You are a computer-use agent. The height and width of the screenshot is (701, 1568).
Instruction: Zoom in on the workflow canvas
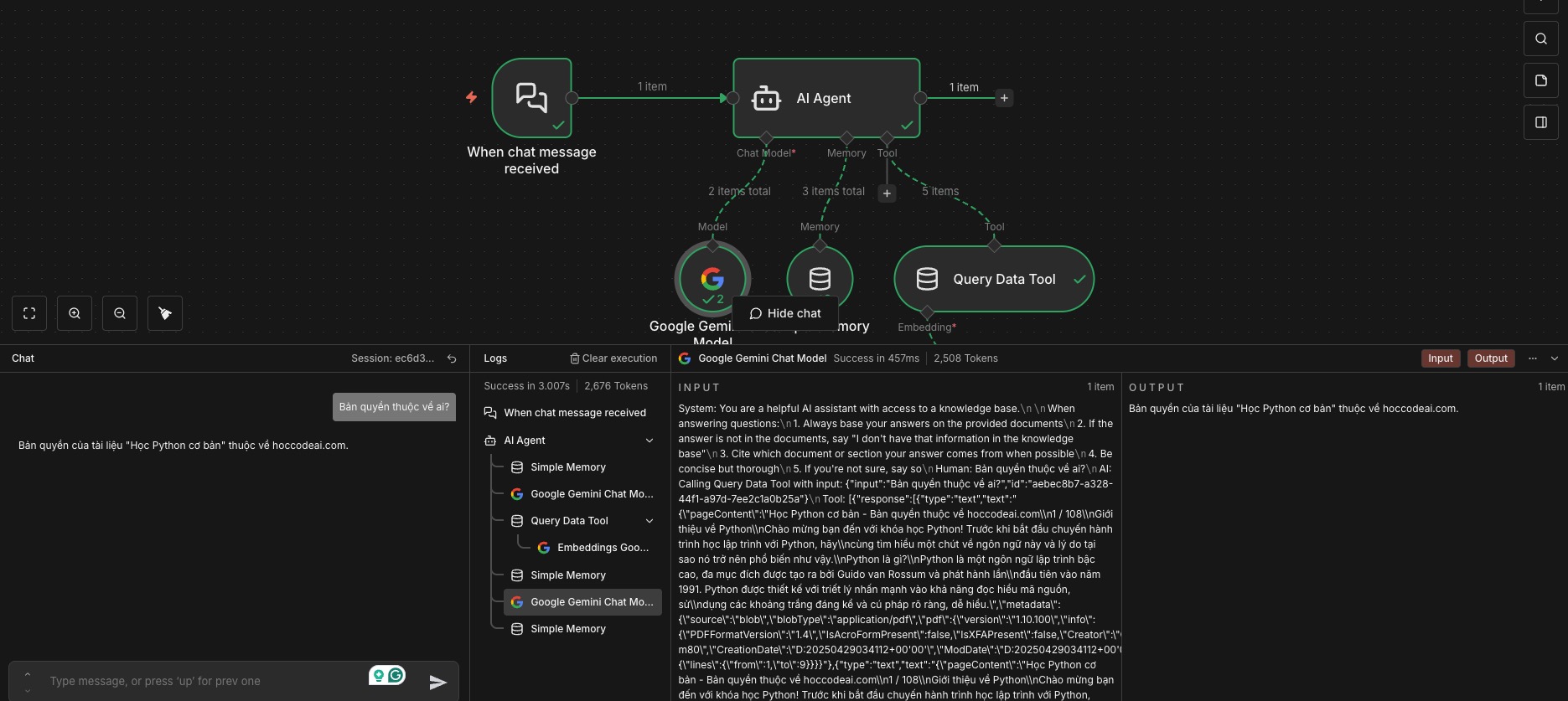(75, 313)
